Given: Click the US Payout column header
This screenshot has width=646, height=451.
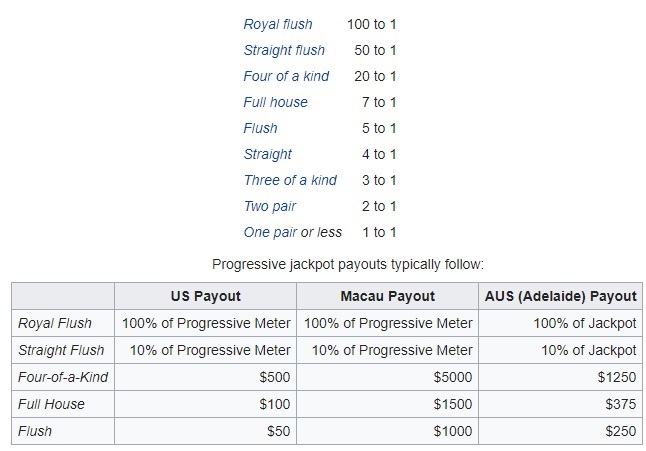Looking at the screenshot, I should pyautogui.click(x=206, y=296).
